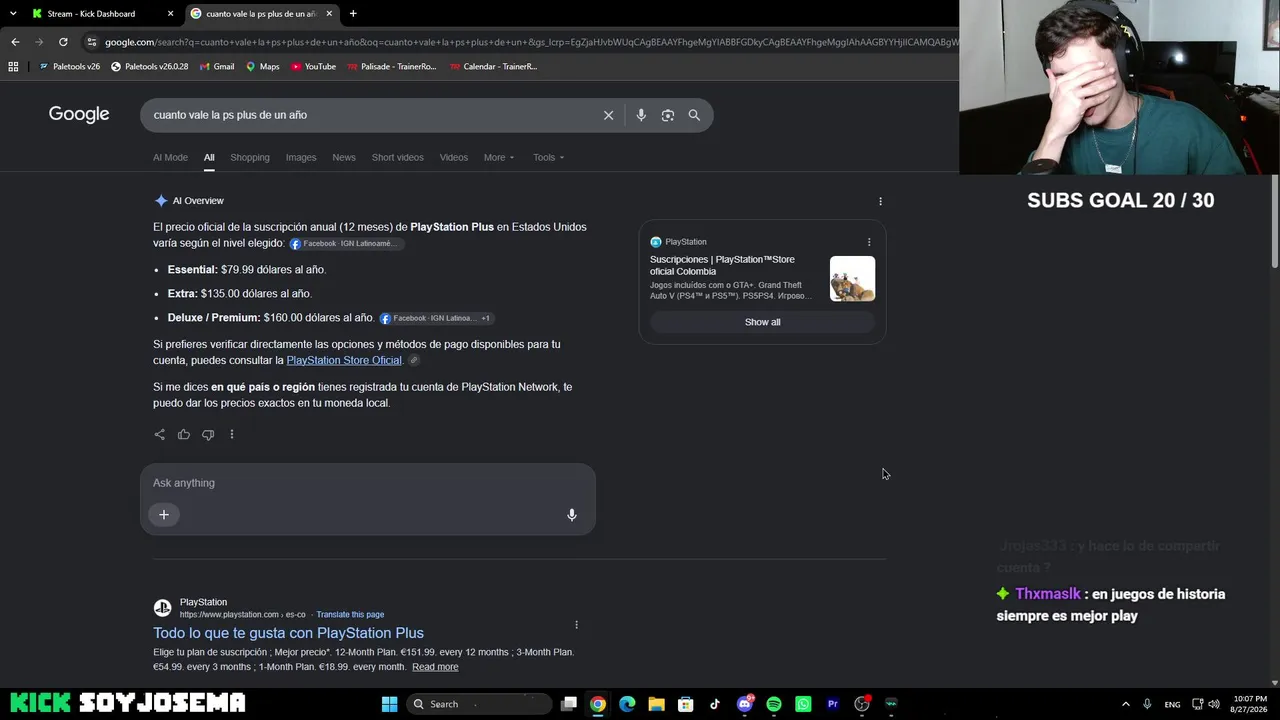The image size is (1280, 720).
Task: Switch to the News tab
Action: point(344,157)
